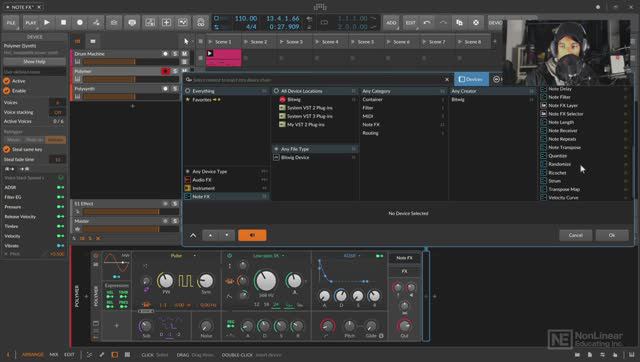Adjust the S1 Effect track volume fader
This screenshot has height=362, width=640.
tap(131, 212)
